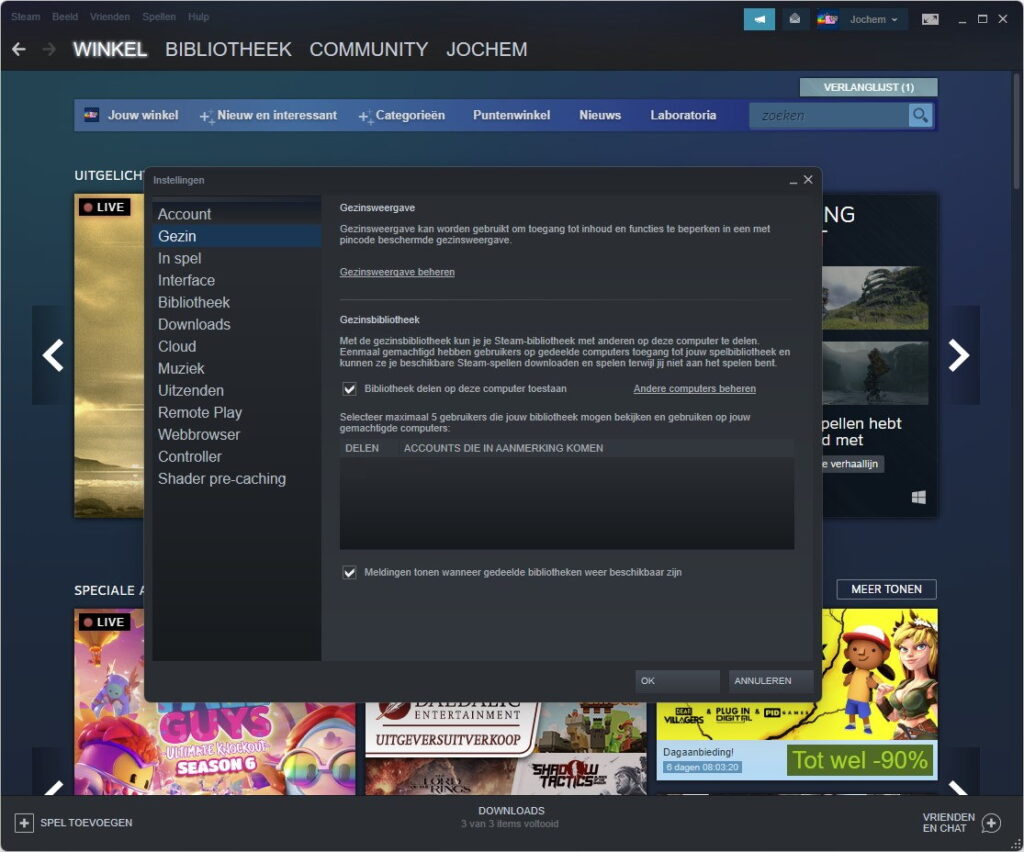1024x852 pixels.
Task: Click the MEER TONEN button
Action: [886, 590]
